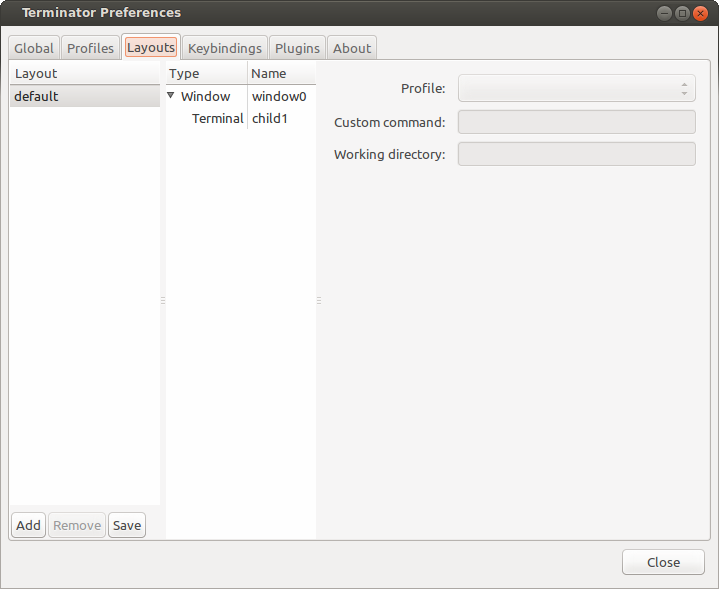Click the child1 name cell
The width and height of the screenshot is (719, 589).
point(270,118)
